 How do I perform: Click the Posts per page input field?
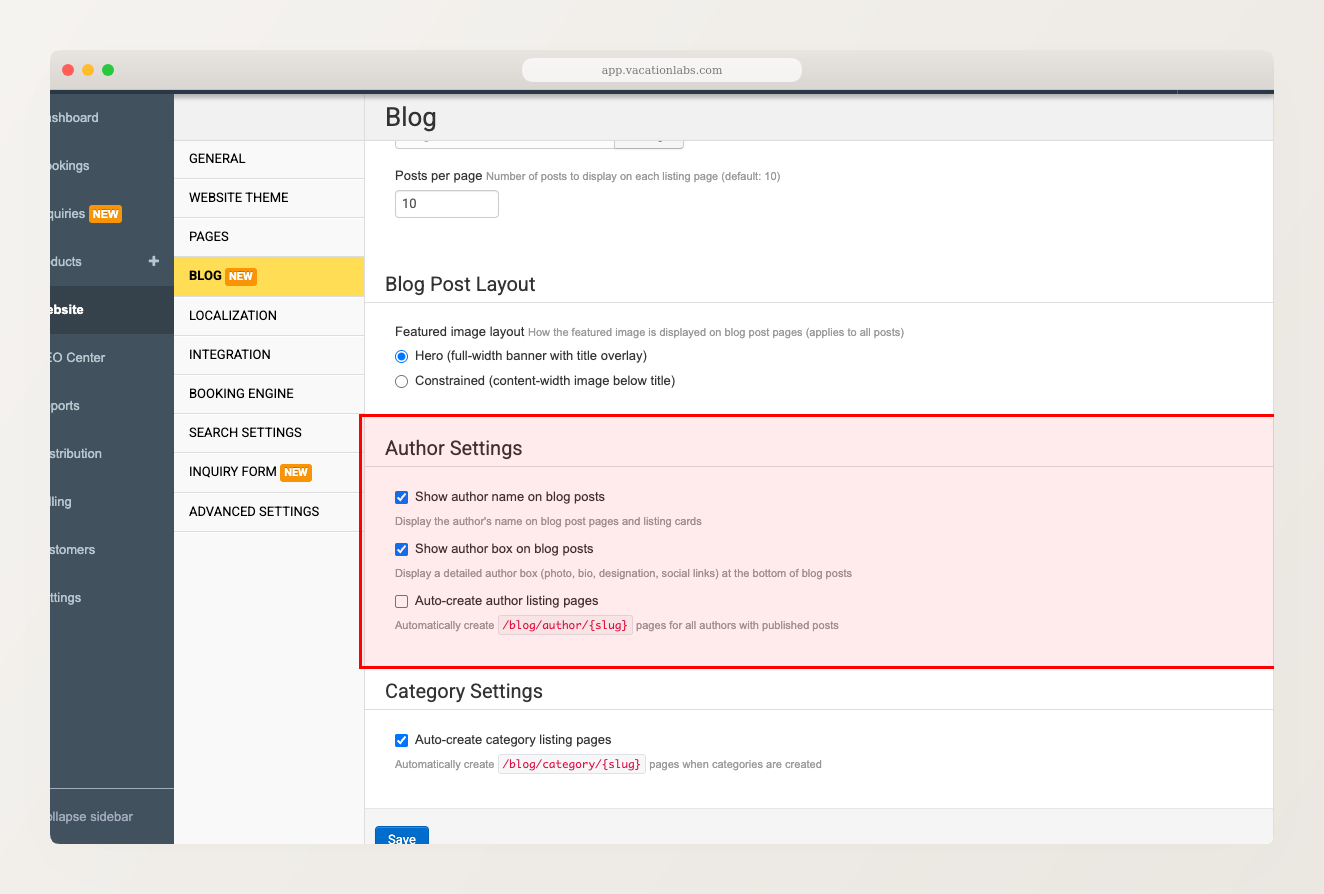click(446, 203)
